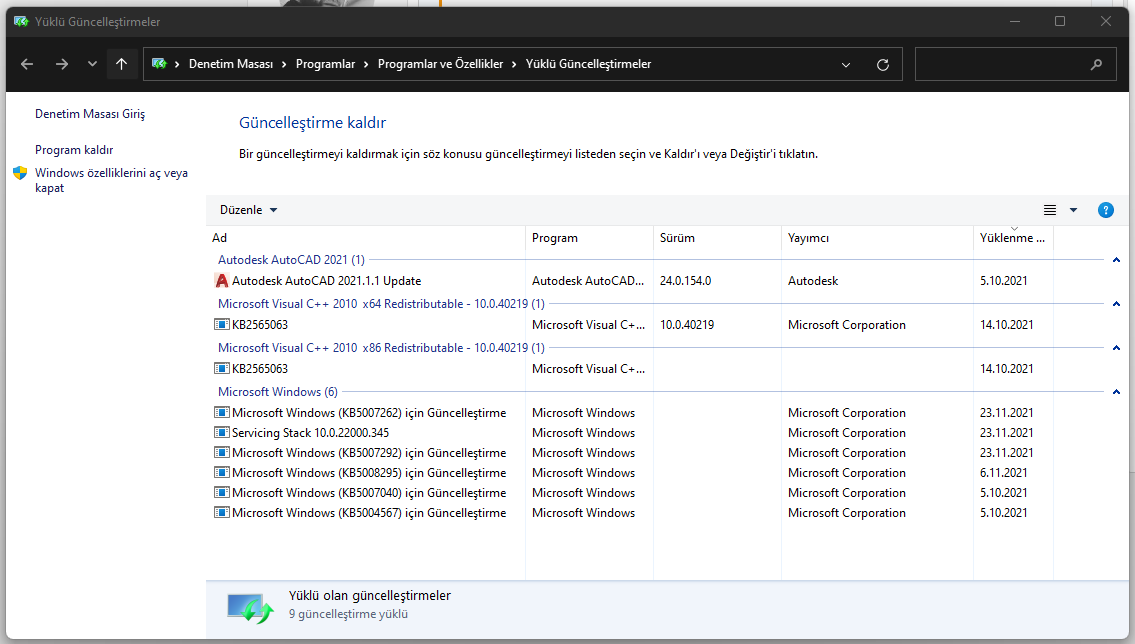
Task: Click Visual C++ 2010 x64 Redistributable group header
Action: coord(381,304)
